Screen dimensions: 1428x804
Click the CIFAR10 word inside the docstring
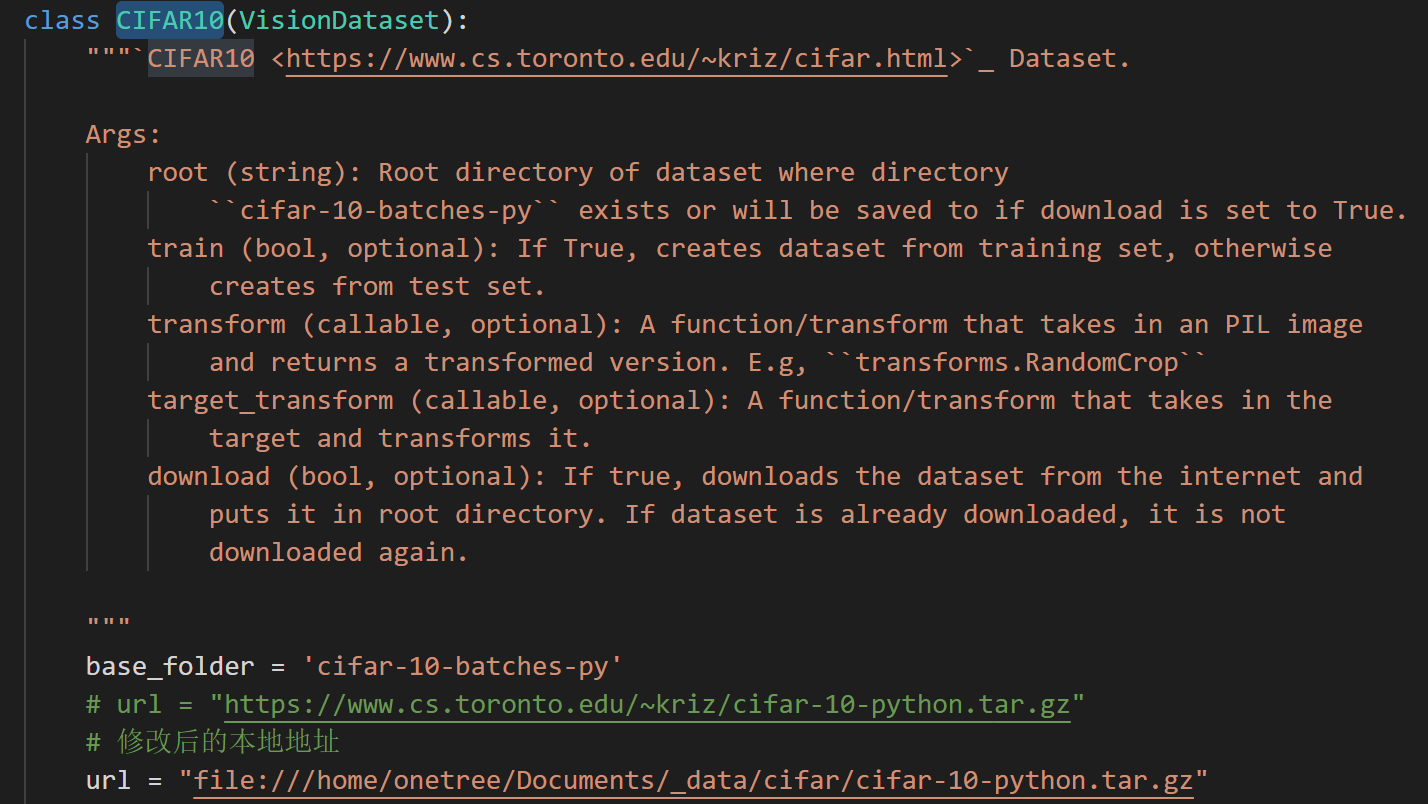click(200, 59)
